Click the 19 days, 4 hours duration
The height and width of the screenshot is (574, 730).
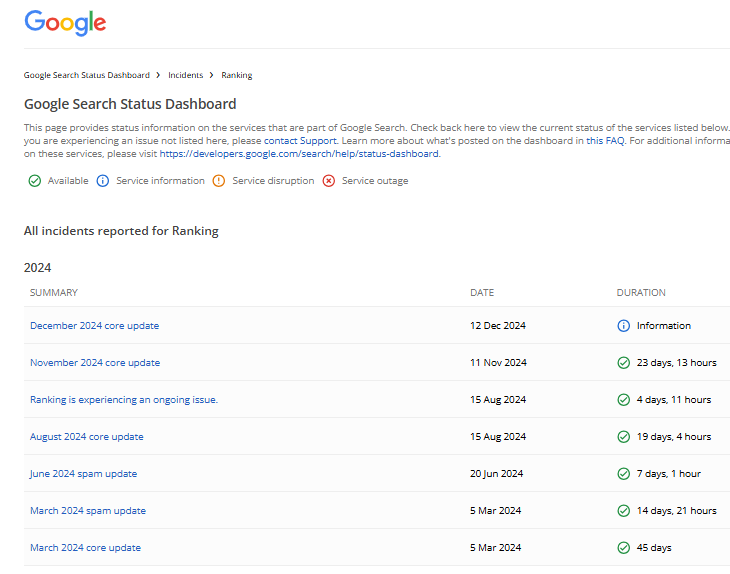pyautogui.click(x=674, y=437)
